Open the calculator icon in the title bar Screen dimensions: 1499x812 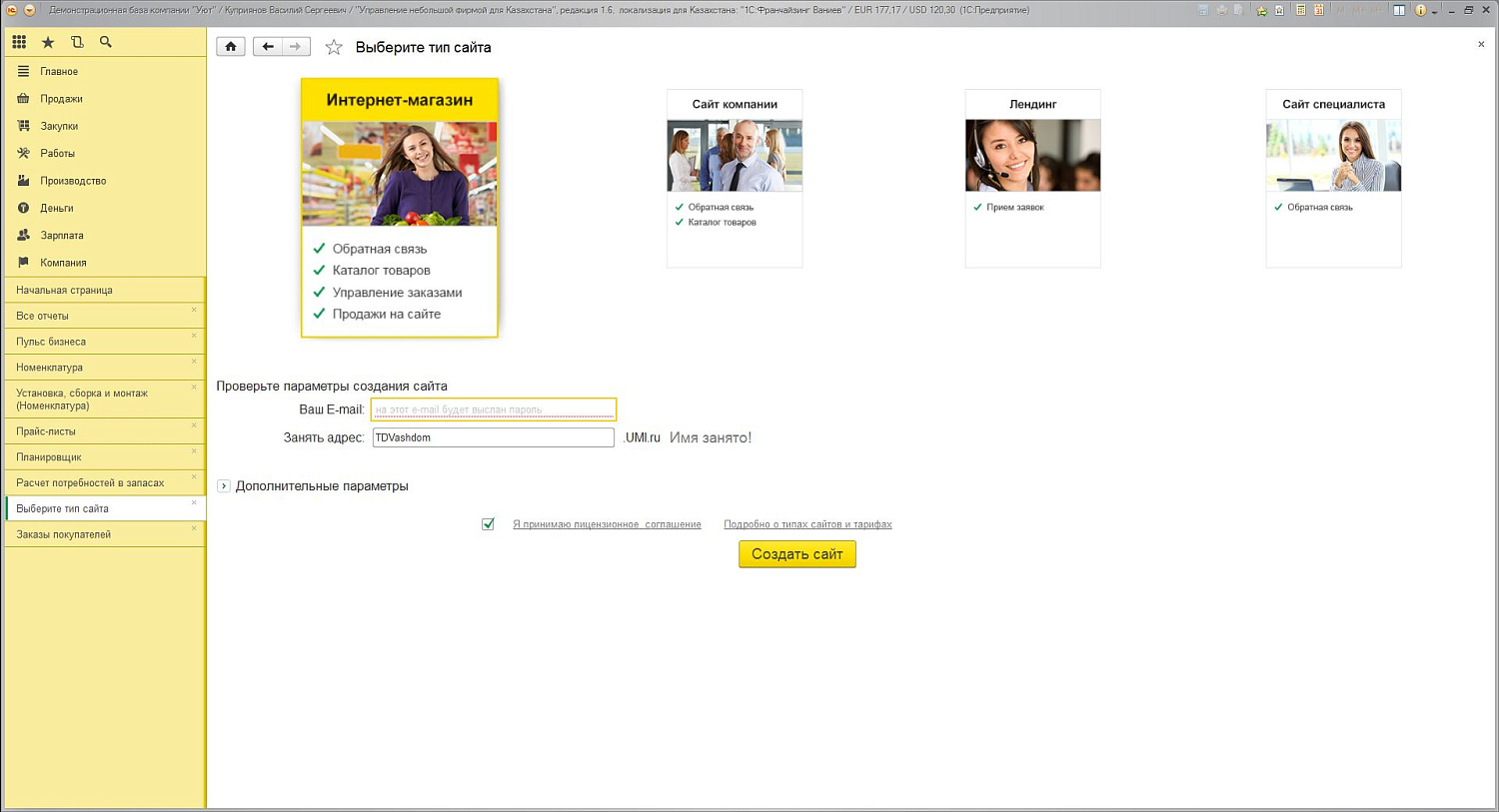point(1301,10)
